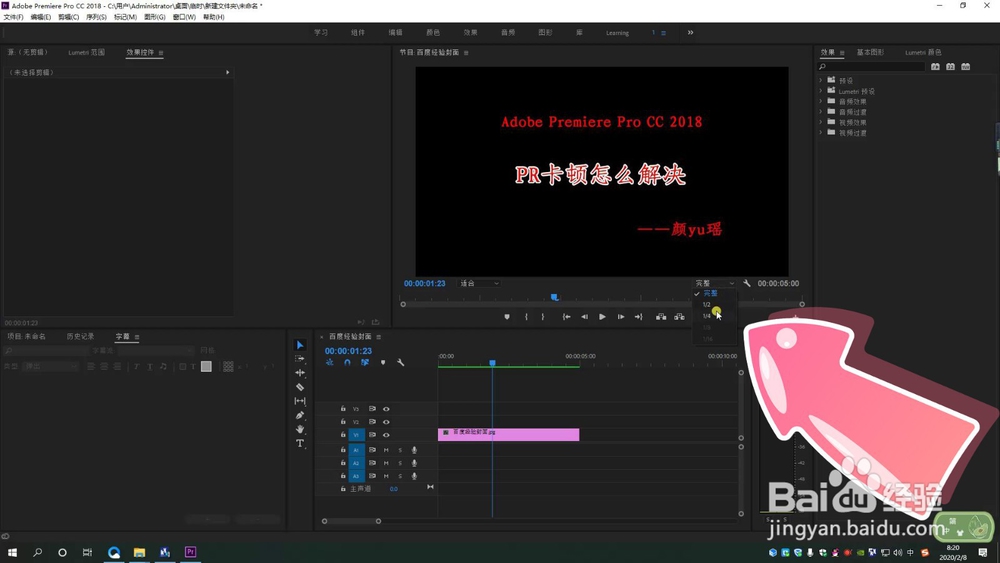Image resolution: width=1000 pixels, height=563 pixels.
Task: Select the Selection tool arrow
Action: (300, 345)
